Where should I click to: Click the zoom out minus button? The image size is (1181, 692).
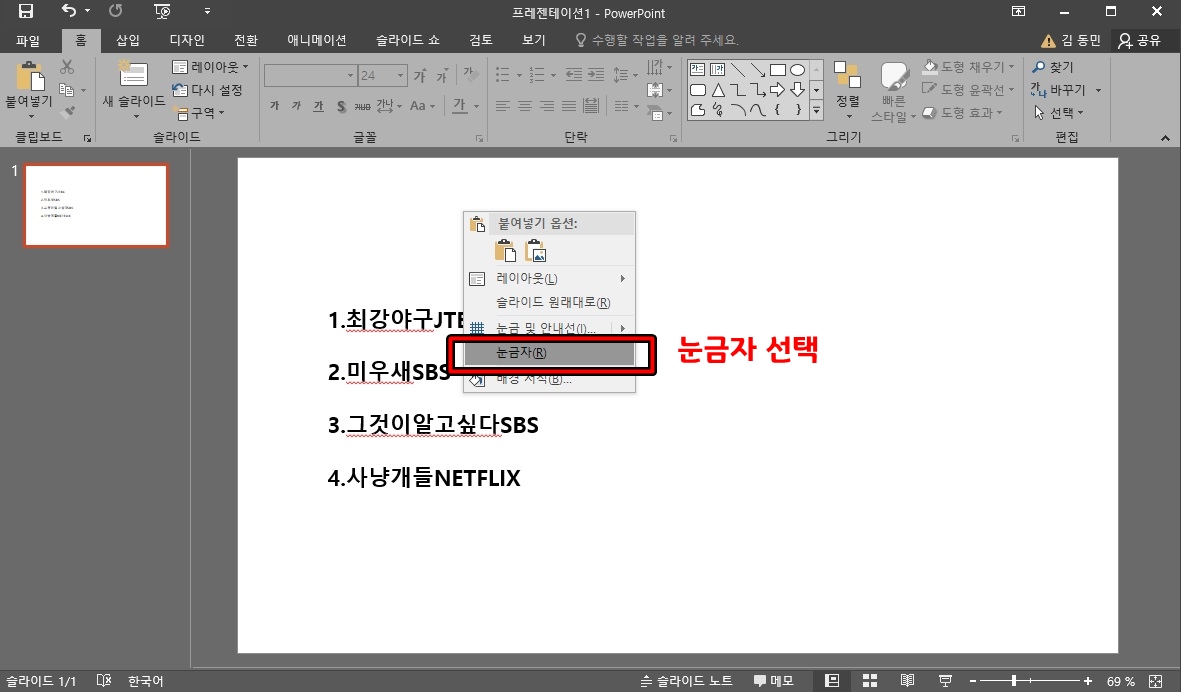click(x=972, y=681)
